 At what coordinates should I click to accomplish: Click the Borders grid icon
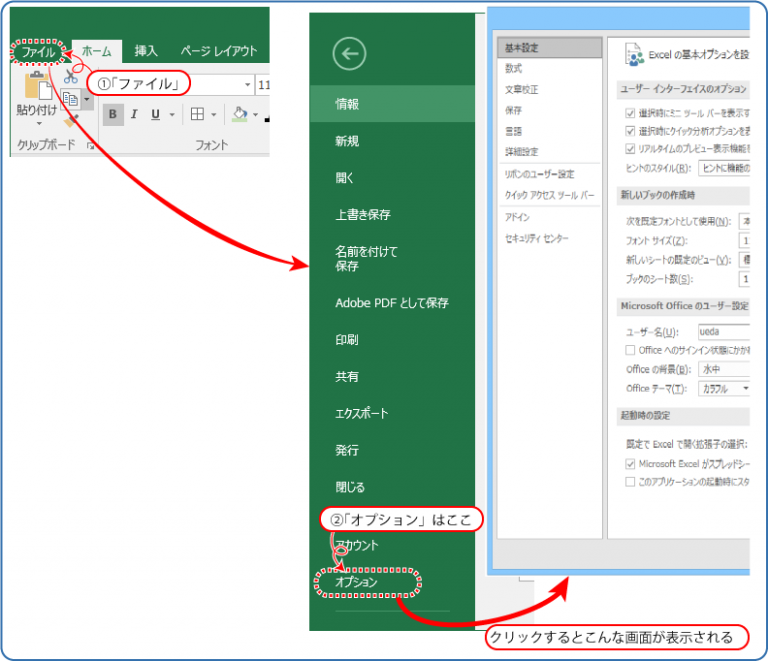(x=197, y=114)
